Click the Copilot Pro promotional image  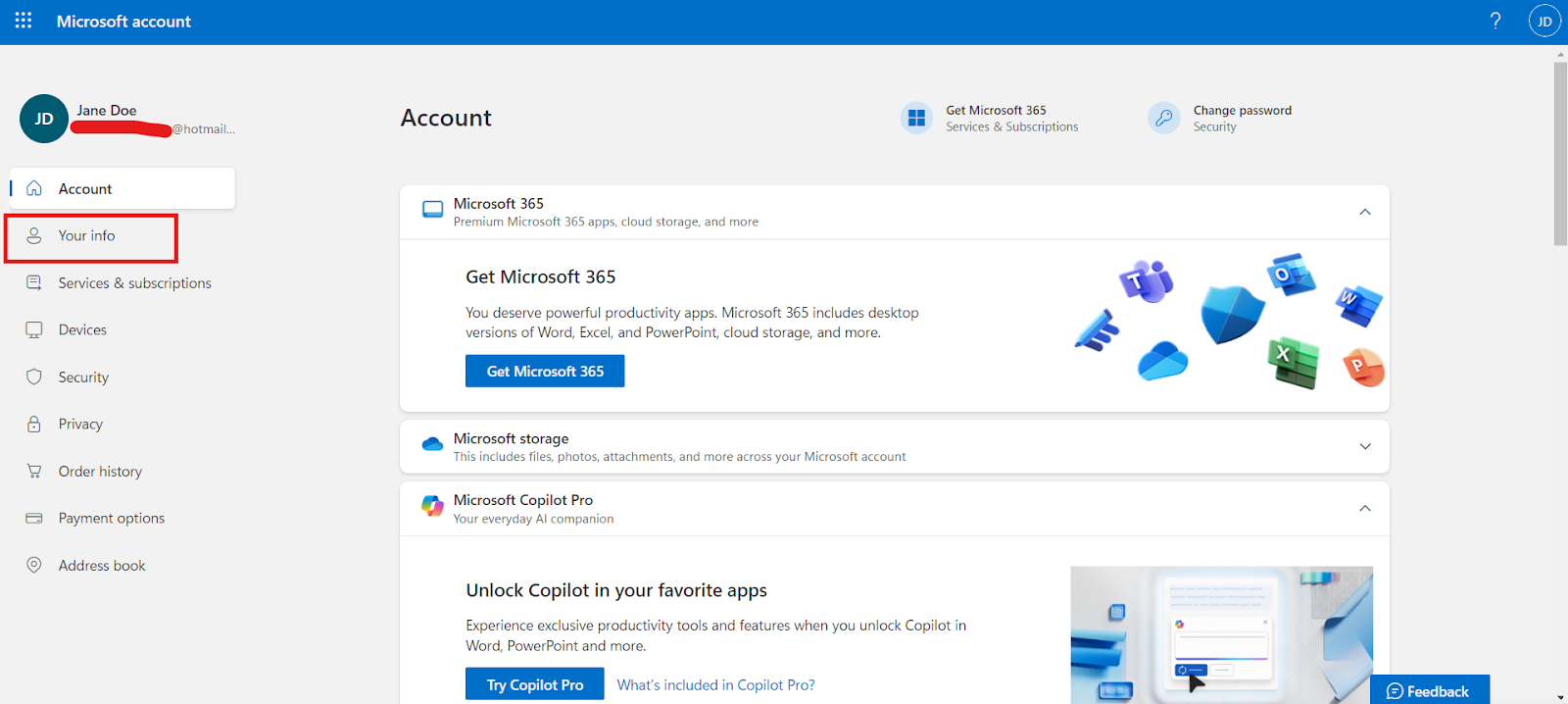click(x=1221, y=634)
